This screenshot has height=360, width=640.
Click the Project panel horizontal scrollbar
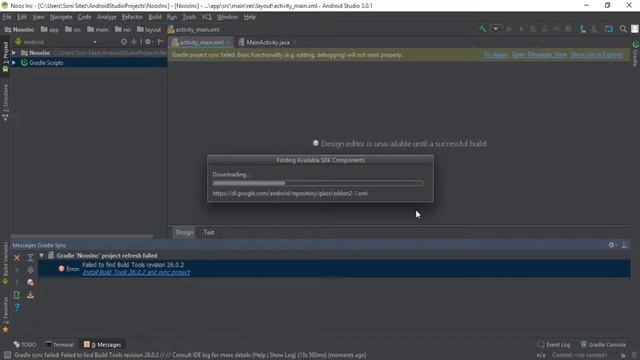coord(82,236)
